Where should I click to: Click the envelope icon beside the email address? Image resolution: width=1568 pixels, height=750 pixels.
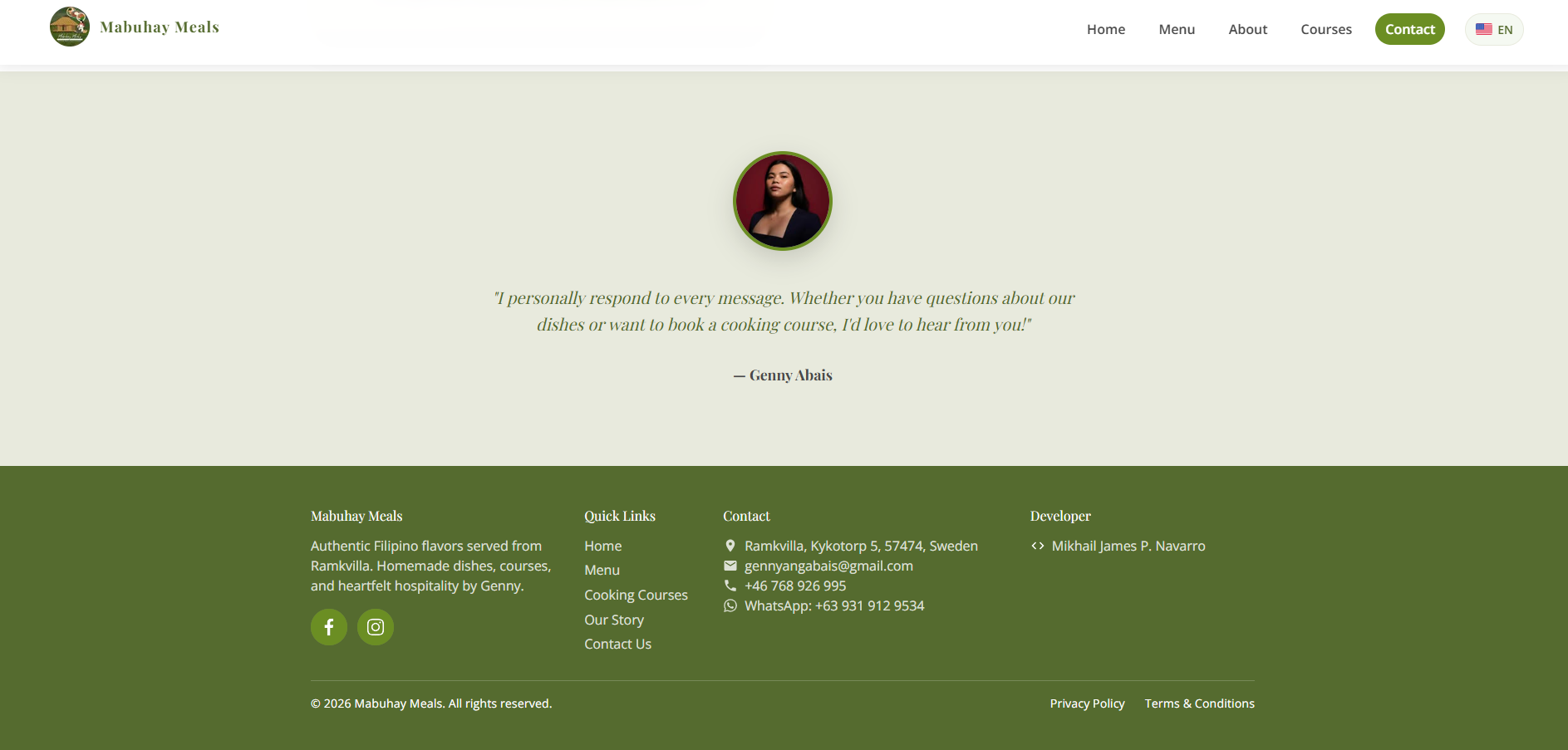pyautogui.click(x=730, y=566)
